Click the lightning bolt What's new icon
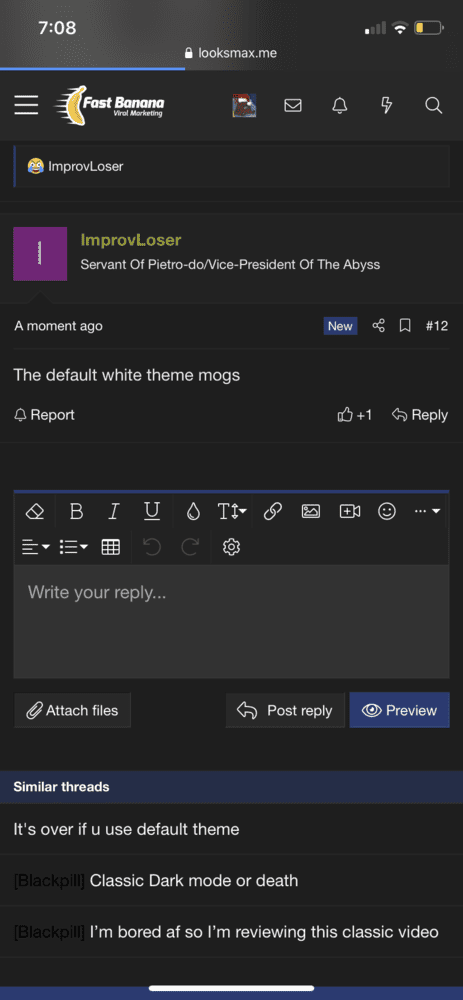Image resolution: width=463 pixels, height=1000 pixels. coord(386,105)
